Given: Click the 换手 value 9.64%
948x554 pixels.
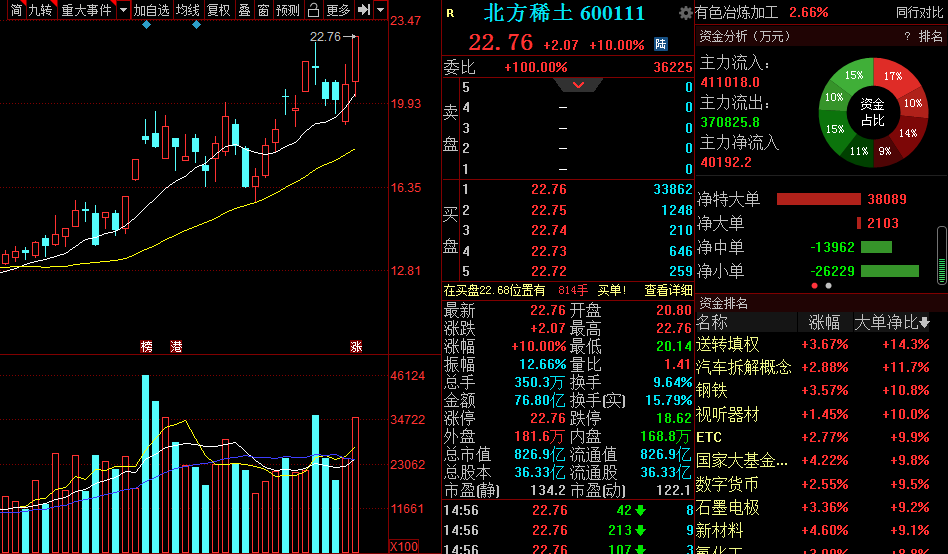Looking at the screenshot, I should (672, 382).
